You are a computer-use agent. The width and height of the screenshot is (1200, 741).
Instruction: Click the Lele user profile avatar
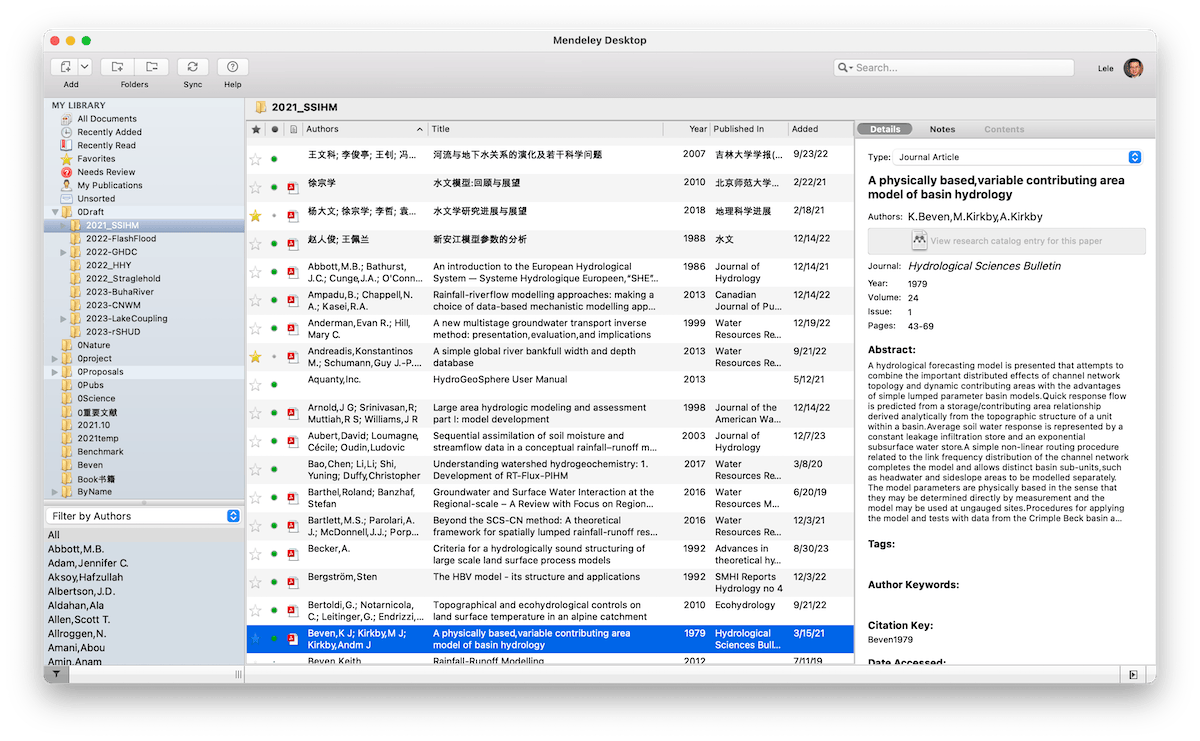pos(1133,68)
